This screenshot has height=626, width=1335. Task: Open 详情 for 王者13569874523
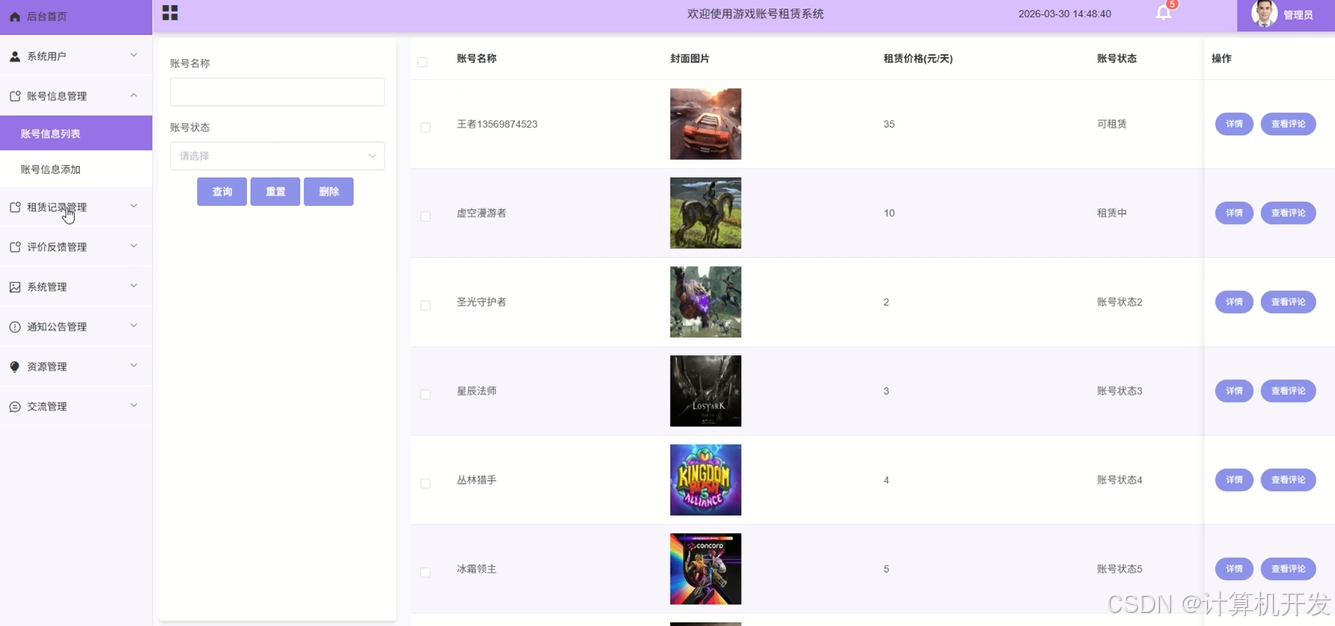click(1234, 124)
